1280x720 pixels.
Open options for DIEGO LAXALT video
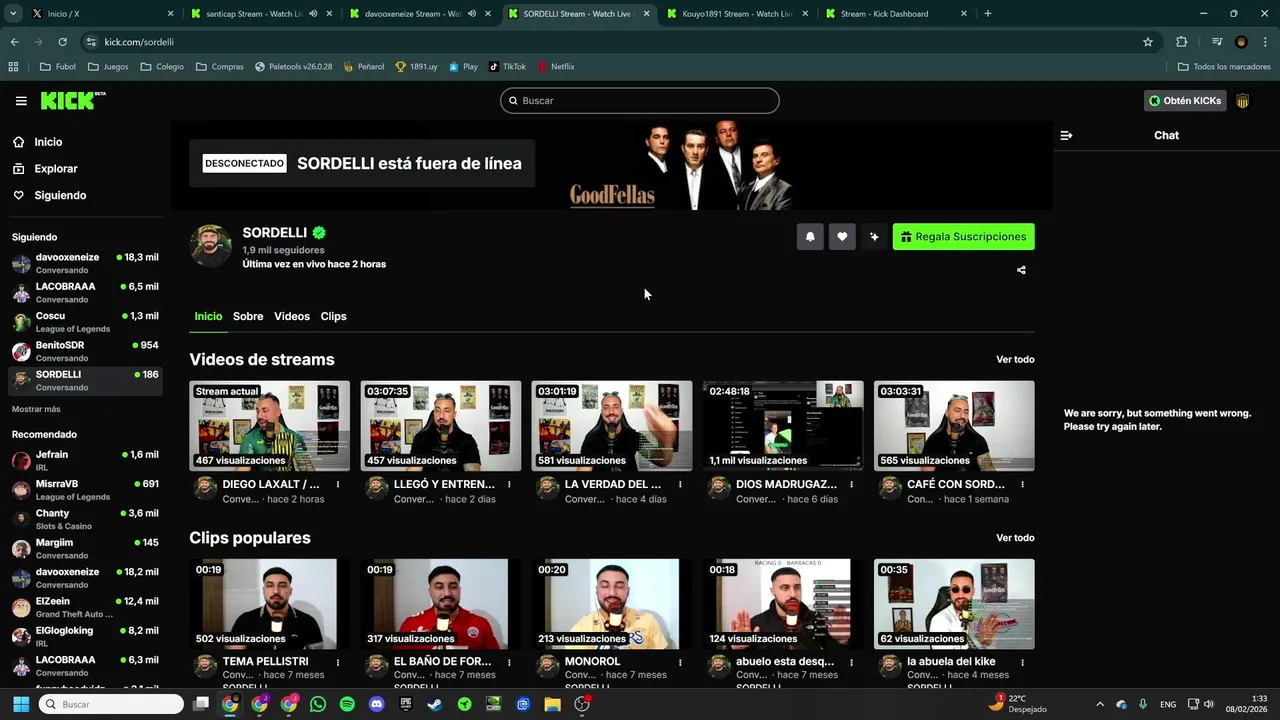coord(338,484)
